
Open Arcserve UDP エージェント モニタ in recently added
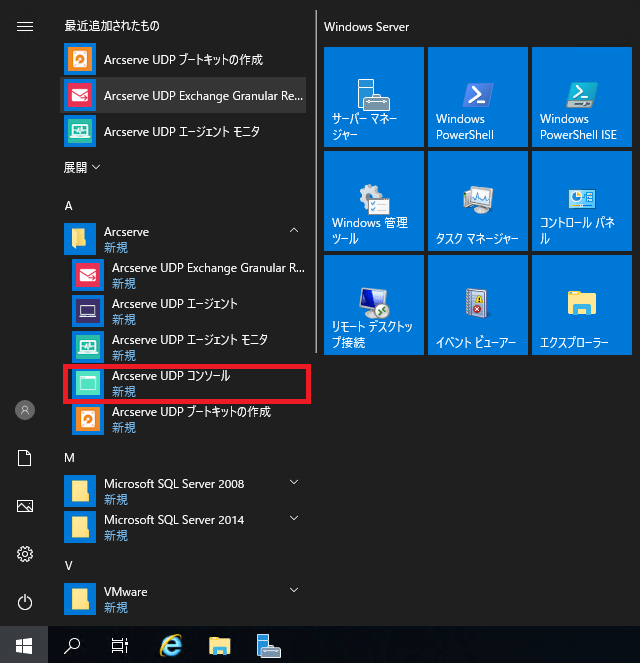click(x=183, y=131)
